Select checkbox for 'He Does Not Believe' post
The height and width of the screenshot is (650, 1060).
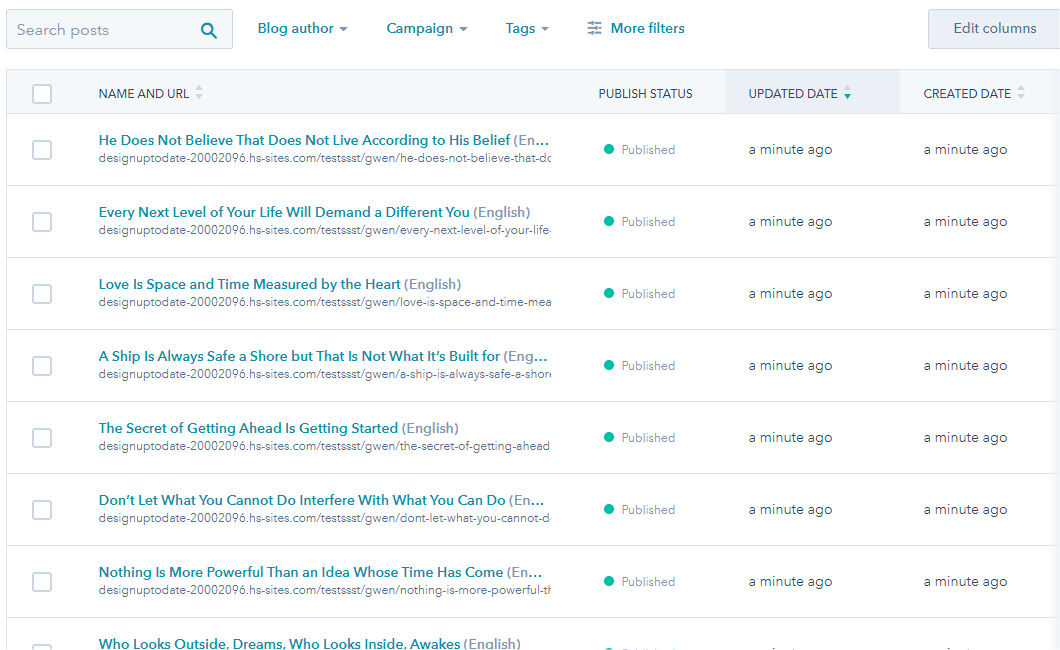[x=42, y=150]
